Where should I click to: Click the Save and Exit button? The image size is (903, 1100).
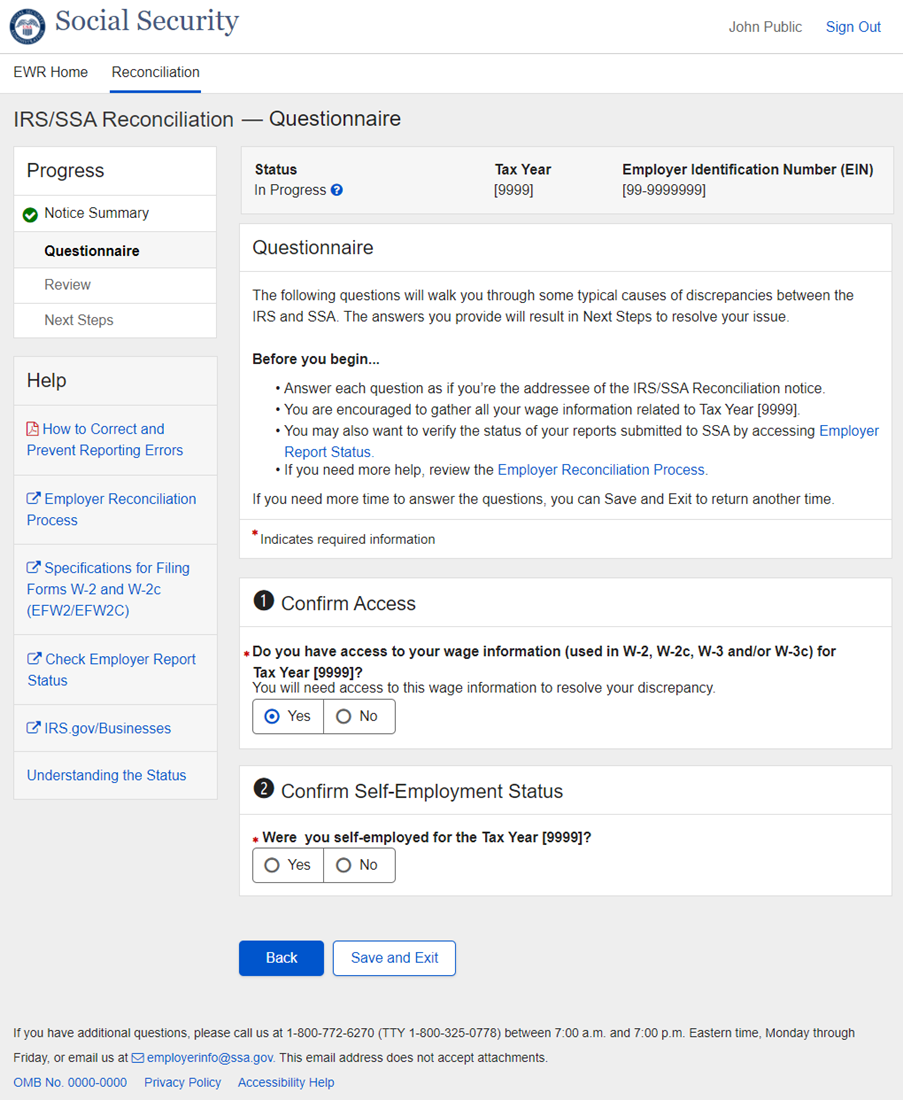[394, 958]
